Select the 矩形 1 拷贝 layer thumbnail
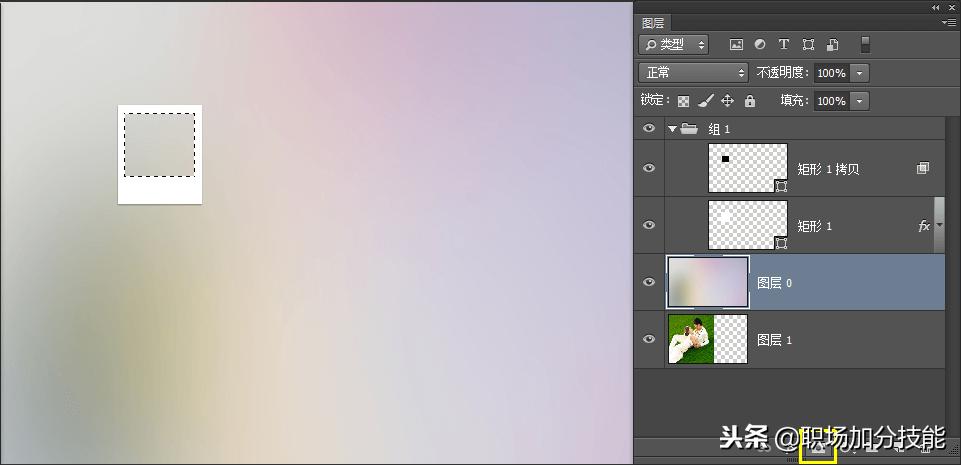961x465 pixels. pyautogui.click(x=748, y=168)
